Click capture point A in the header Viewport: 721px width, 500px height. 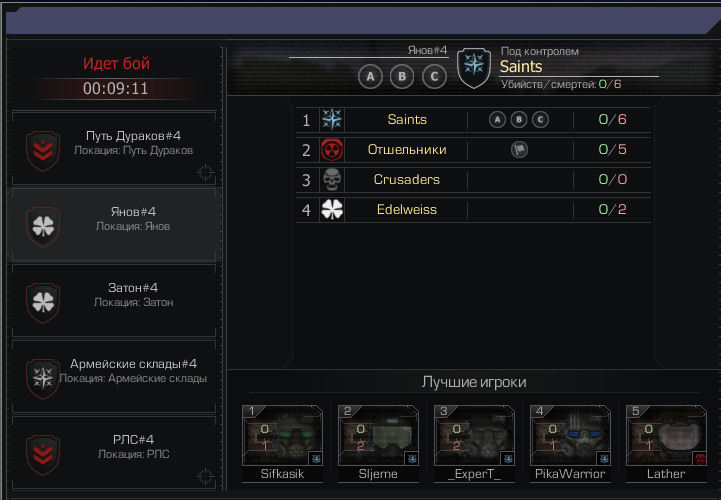tap(370, 76)
